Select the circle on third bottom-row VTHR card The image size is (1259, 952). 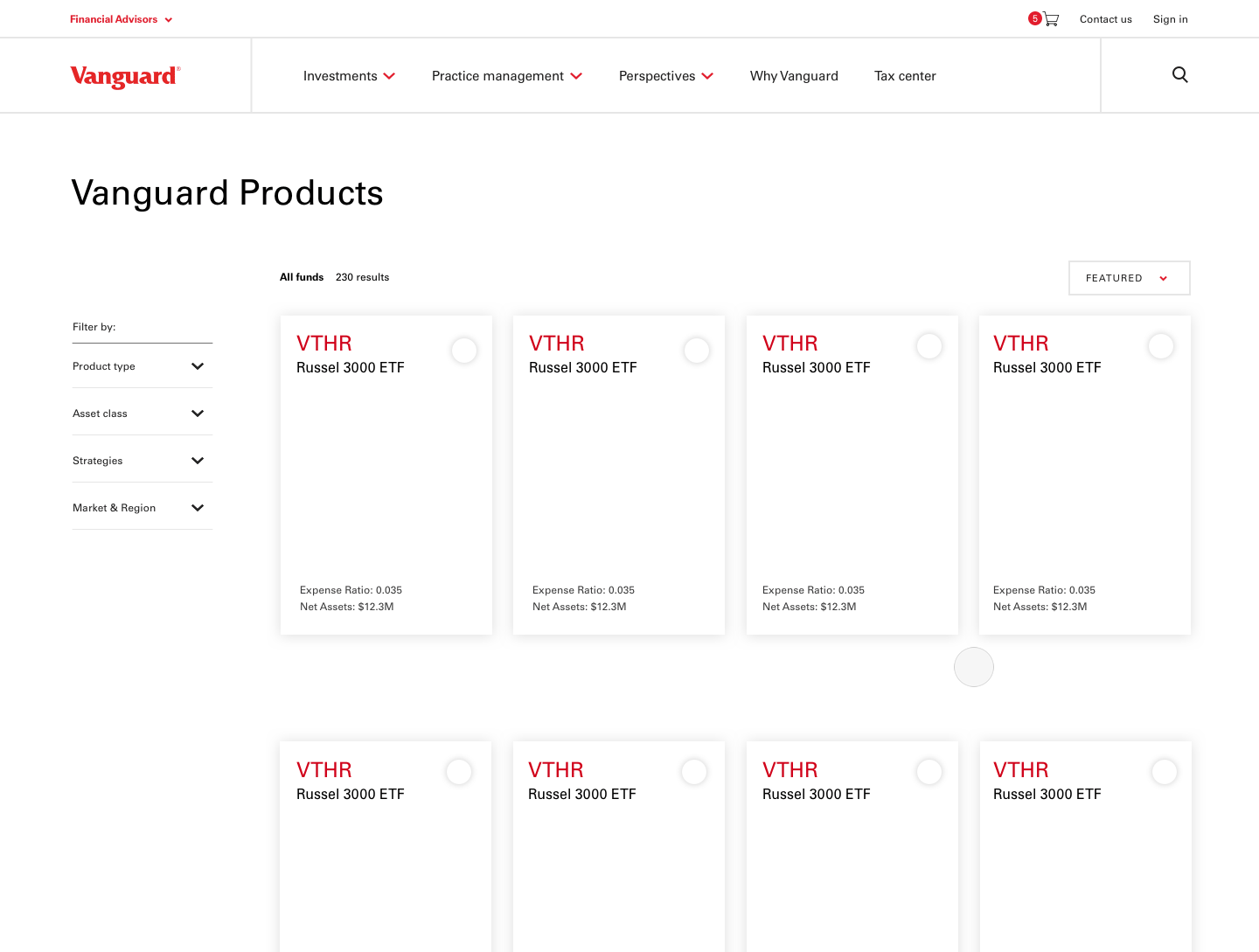click(929, 772)
